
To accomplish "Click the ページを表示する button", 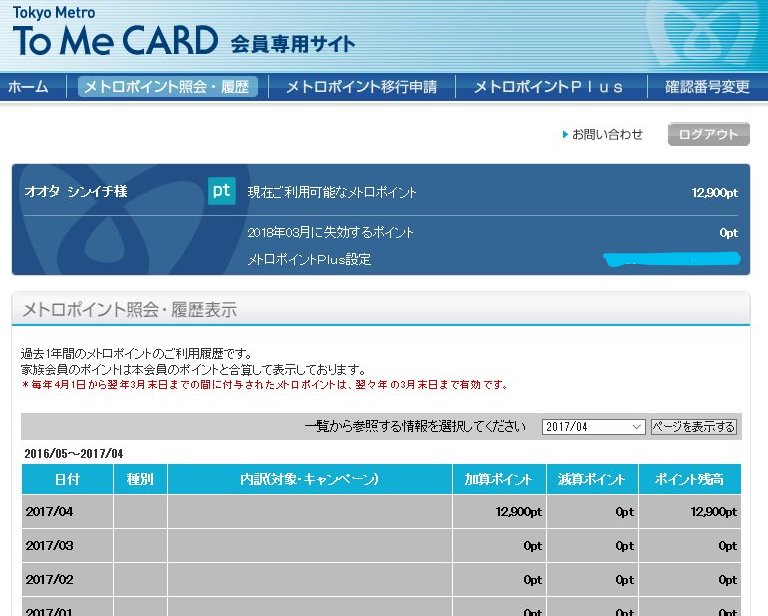I will (x=694, y=426).
